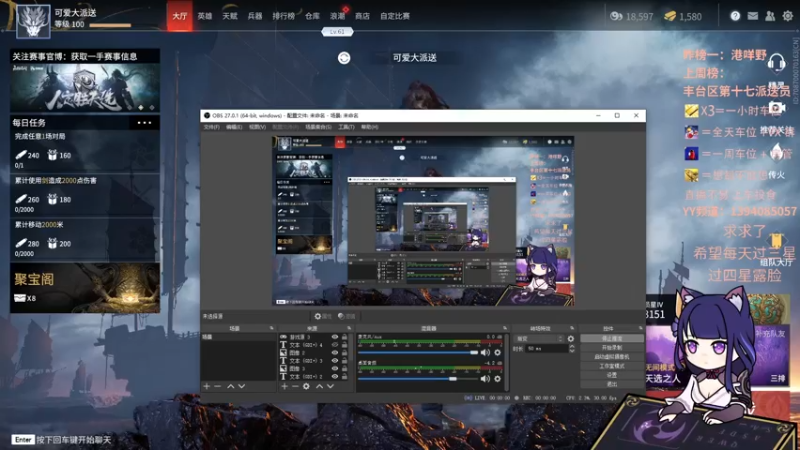
Task: Toggle eye visibility for 文本 (GDI+) 4 source
Action: [x=335, y=345]
